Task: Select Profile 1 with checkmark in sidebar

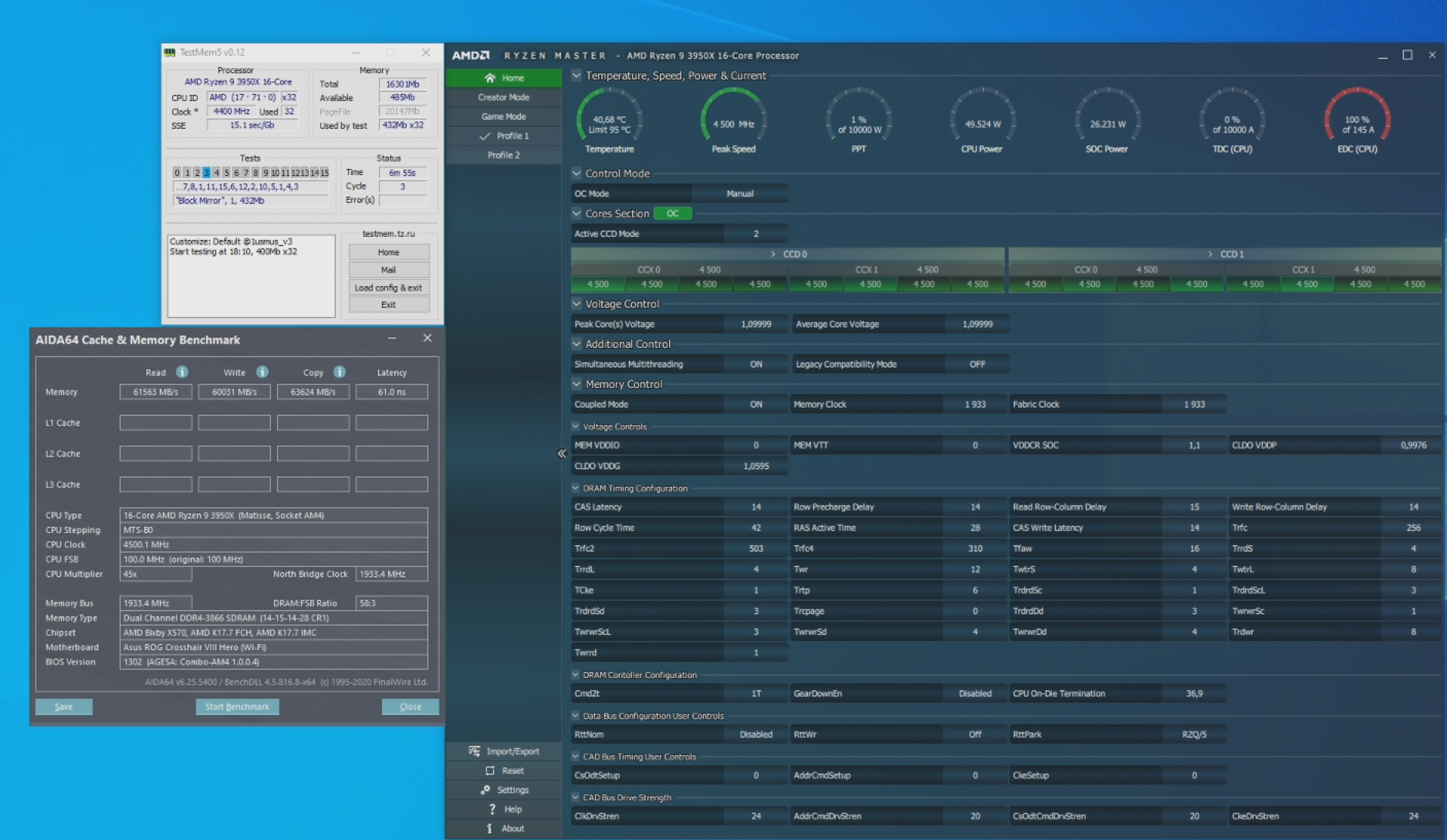Action: point(504,136)
